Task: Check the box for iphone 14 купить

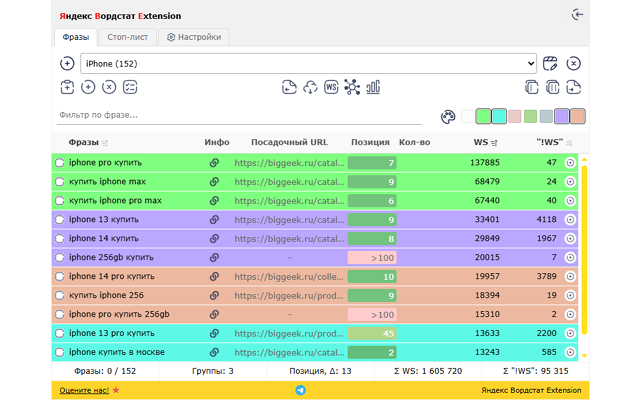Action: pos(60,238)
